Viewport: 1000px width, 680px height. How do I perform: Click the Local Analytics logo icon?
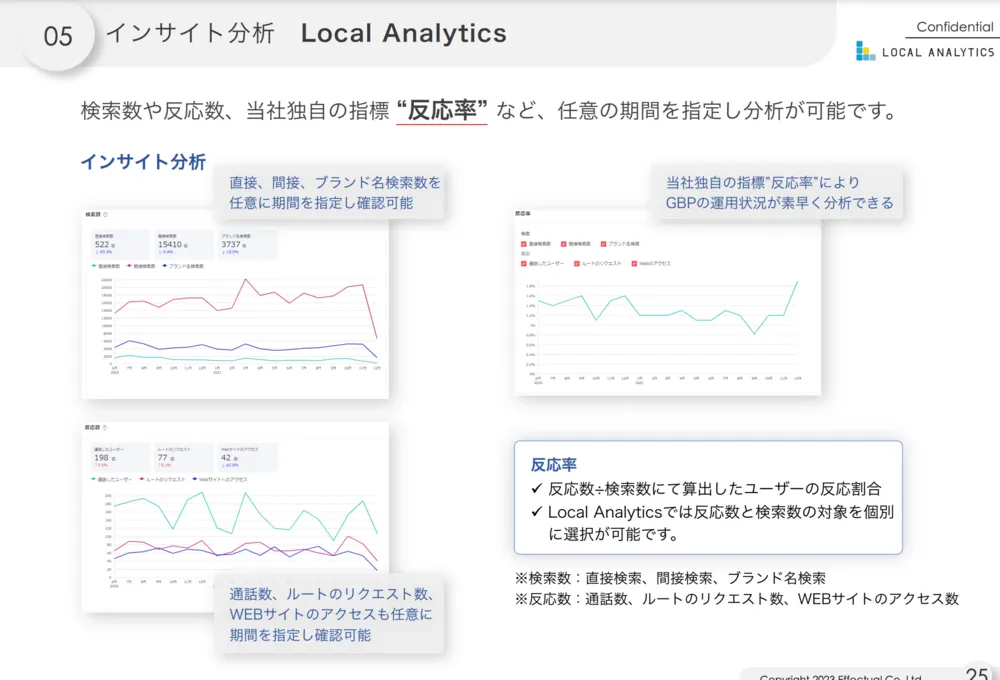point(865,51)
